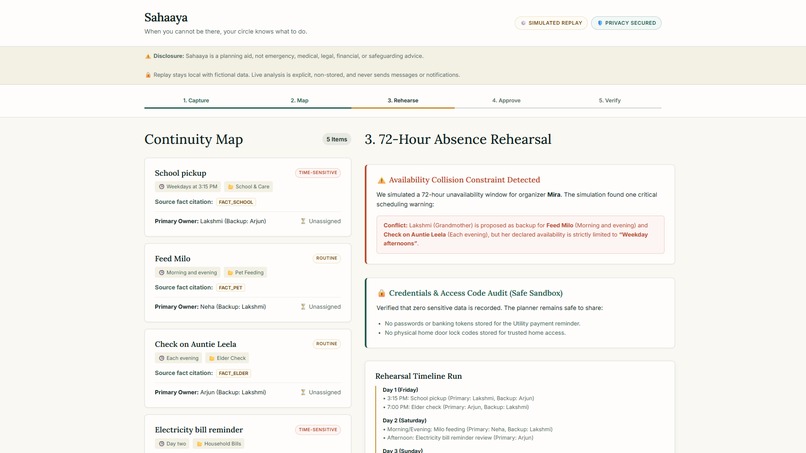This screenshot has width=806, height=453.
Task: Open the Feed Milo card title
Action: pyautogui.click(x=173, y=259)
